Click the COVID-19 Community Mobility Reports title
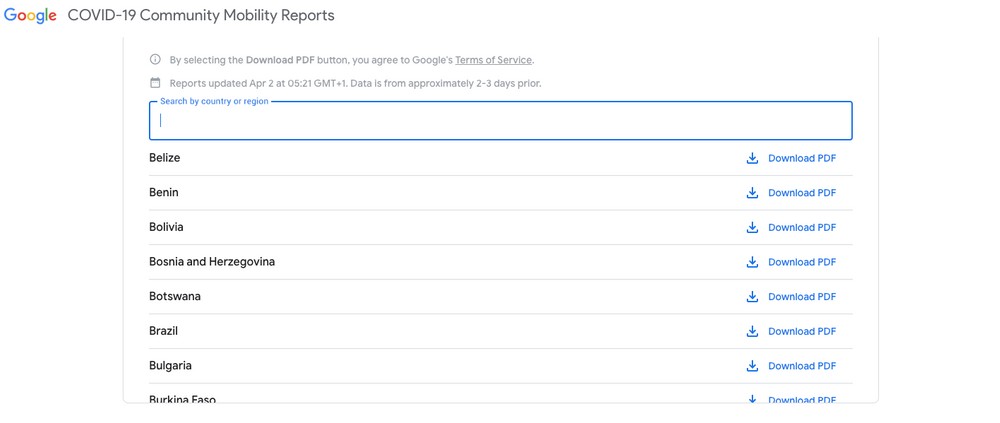The height and width of the screenshot is (423, 1000). coord(201,15)
